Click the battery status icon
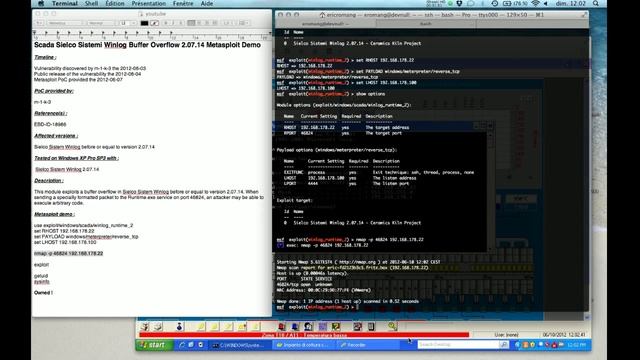This screenshot has width=640, height=360. point(507,3)
